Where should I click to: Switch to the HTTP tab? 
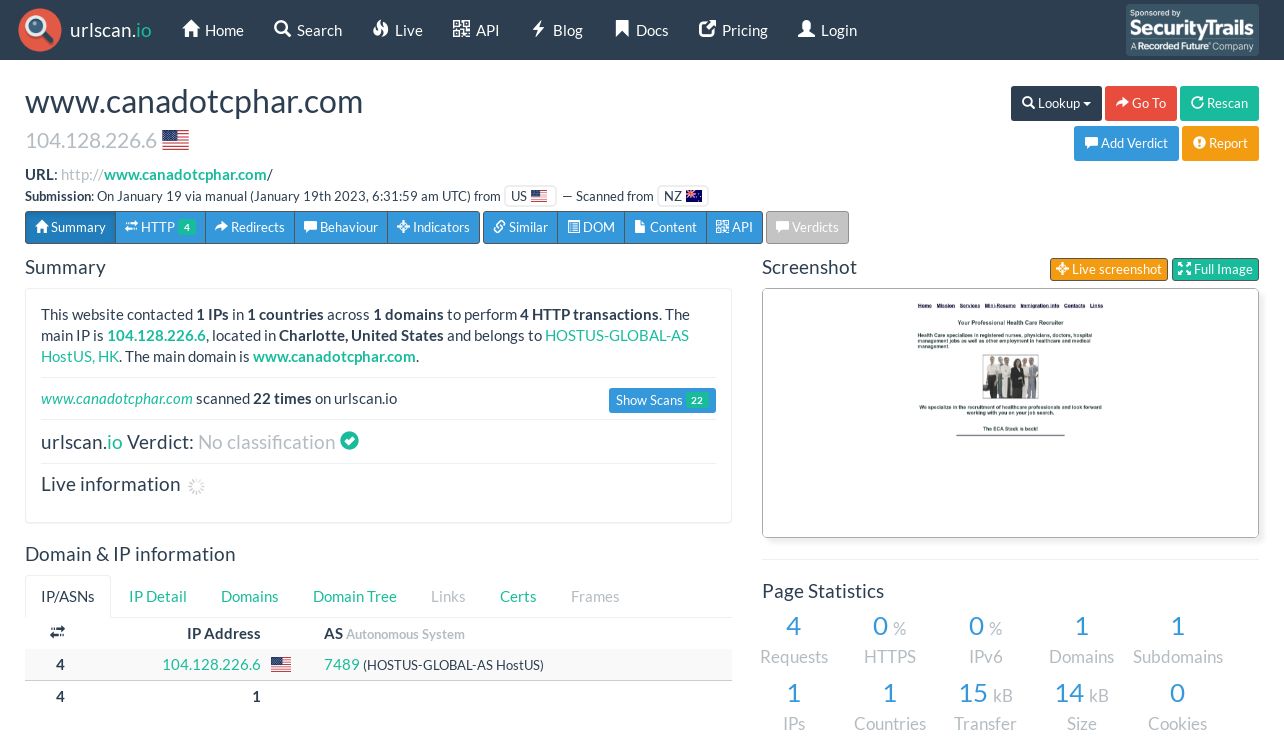pyautogui.click(x=160, y=227)
